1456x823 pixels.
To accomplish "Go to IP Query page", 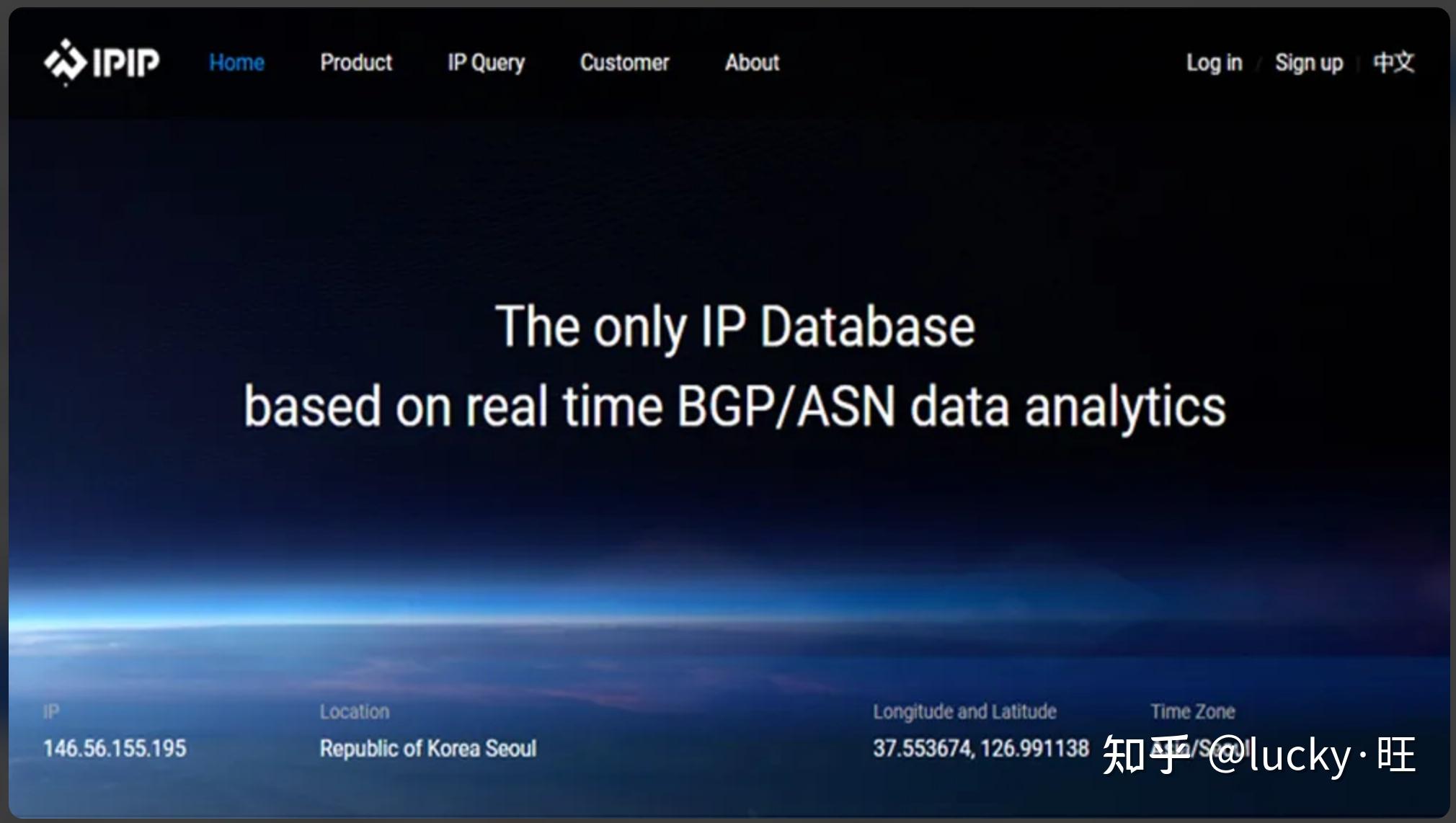I will pos(486,63).
